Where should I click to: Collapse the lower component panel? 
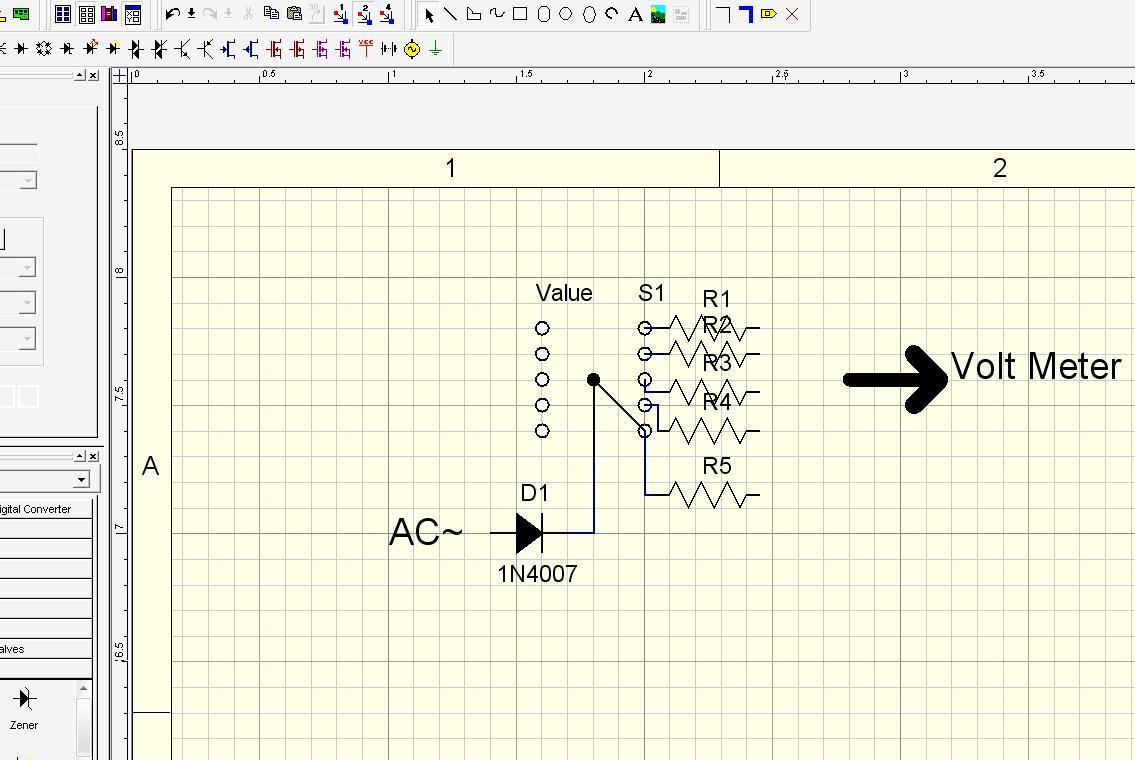80,456
